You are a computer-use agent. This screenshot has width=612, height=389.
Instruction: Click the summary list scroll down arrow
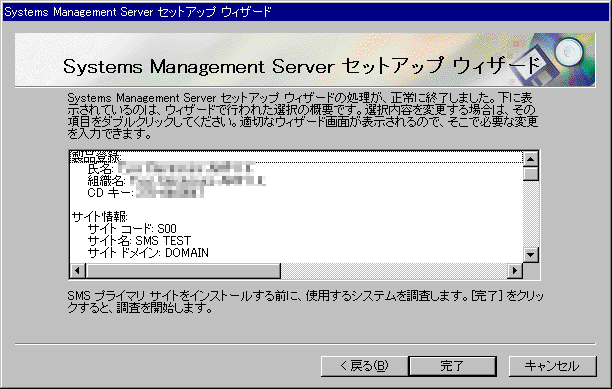tap(530, 255)
